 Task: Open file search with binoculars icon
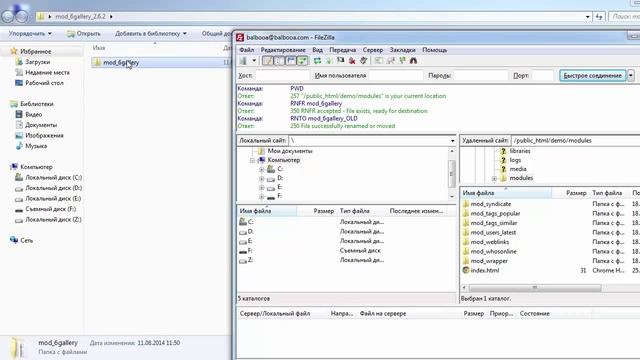pyautogui.click(x=413, y=61)
